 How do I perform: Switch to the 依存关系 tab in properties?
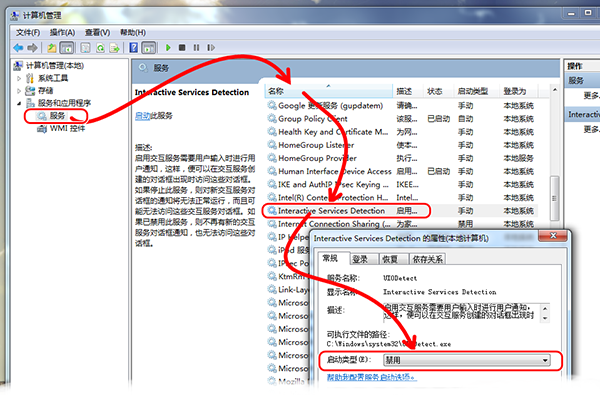(427, 260)
